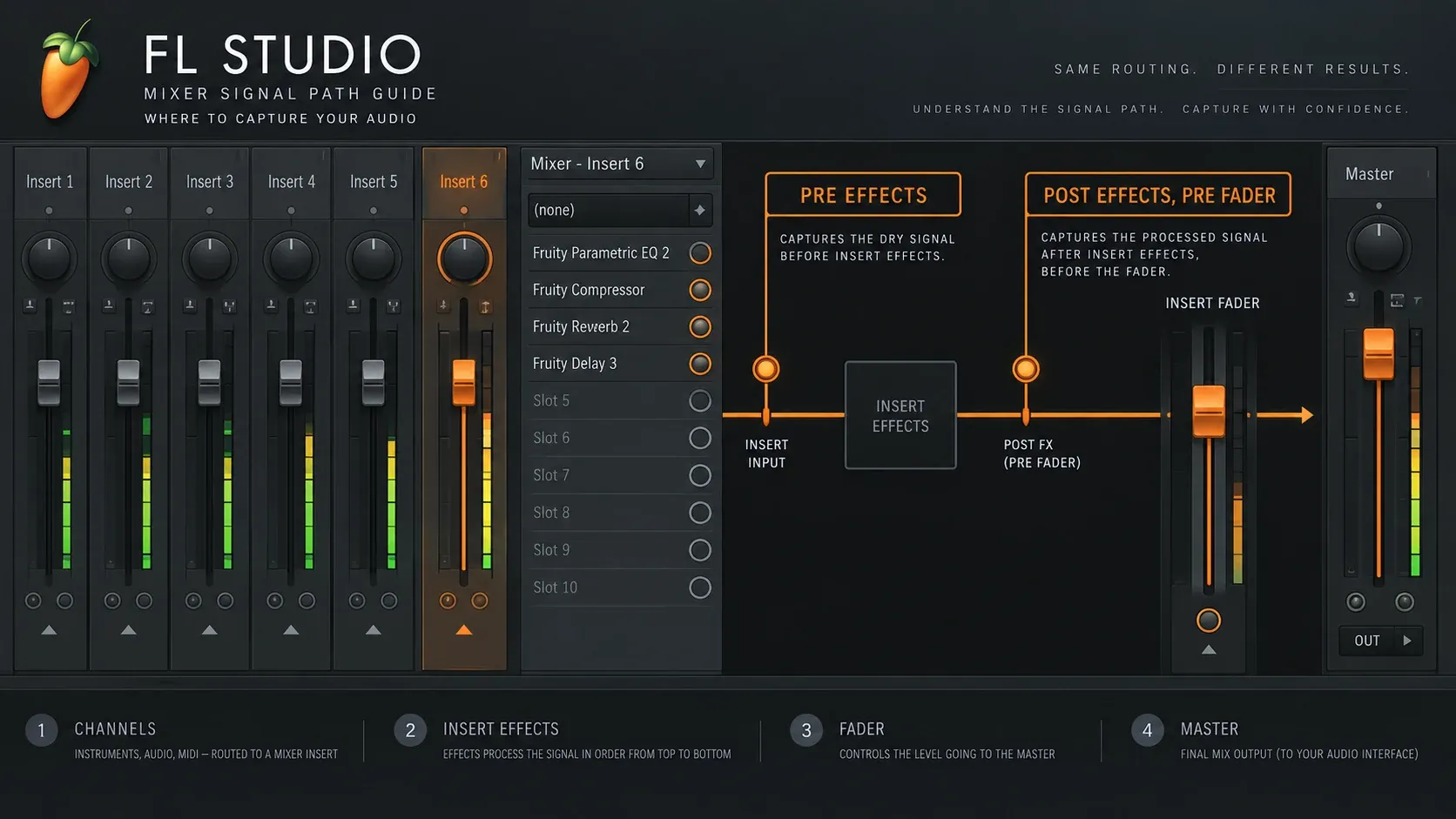Open the arrow next to the OUT button
This screenshot has width=1456, height=819.
pos(1407,641)
